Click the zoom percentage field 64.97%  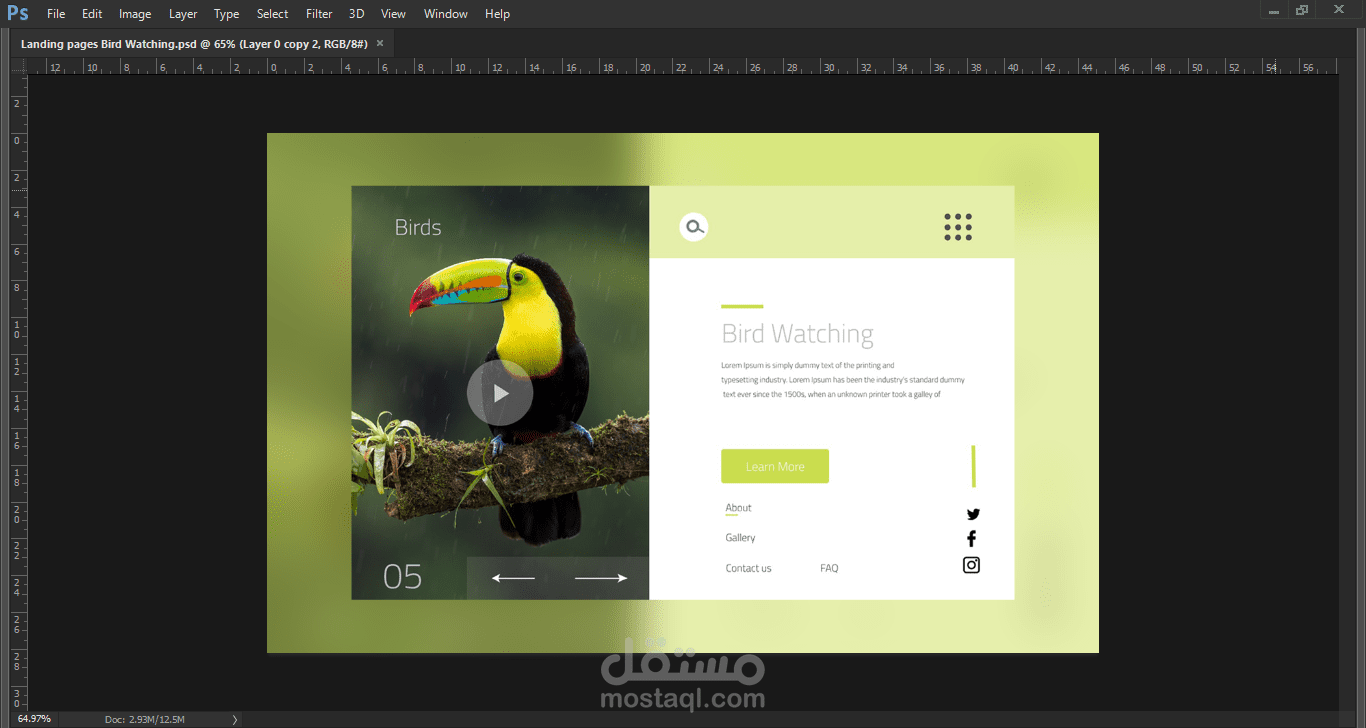[x=34, y=719]
